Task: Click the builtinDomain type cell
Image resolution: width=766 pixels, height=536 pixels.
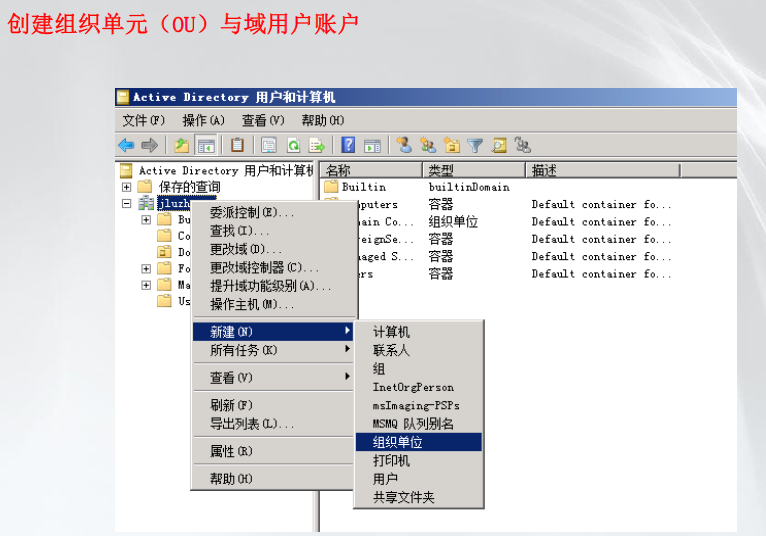Action: 469,187
